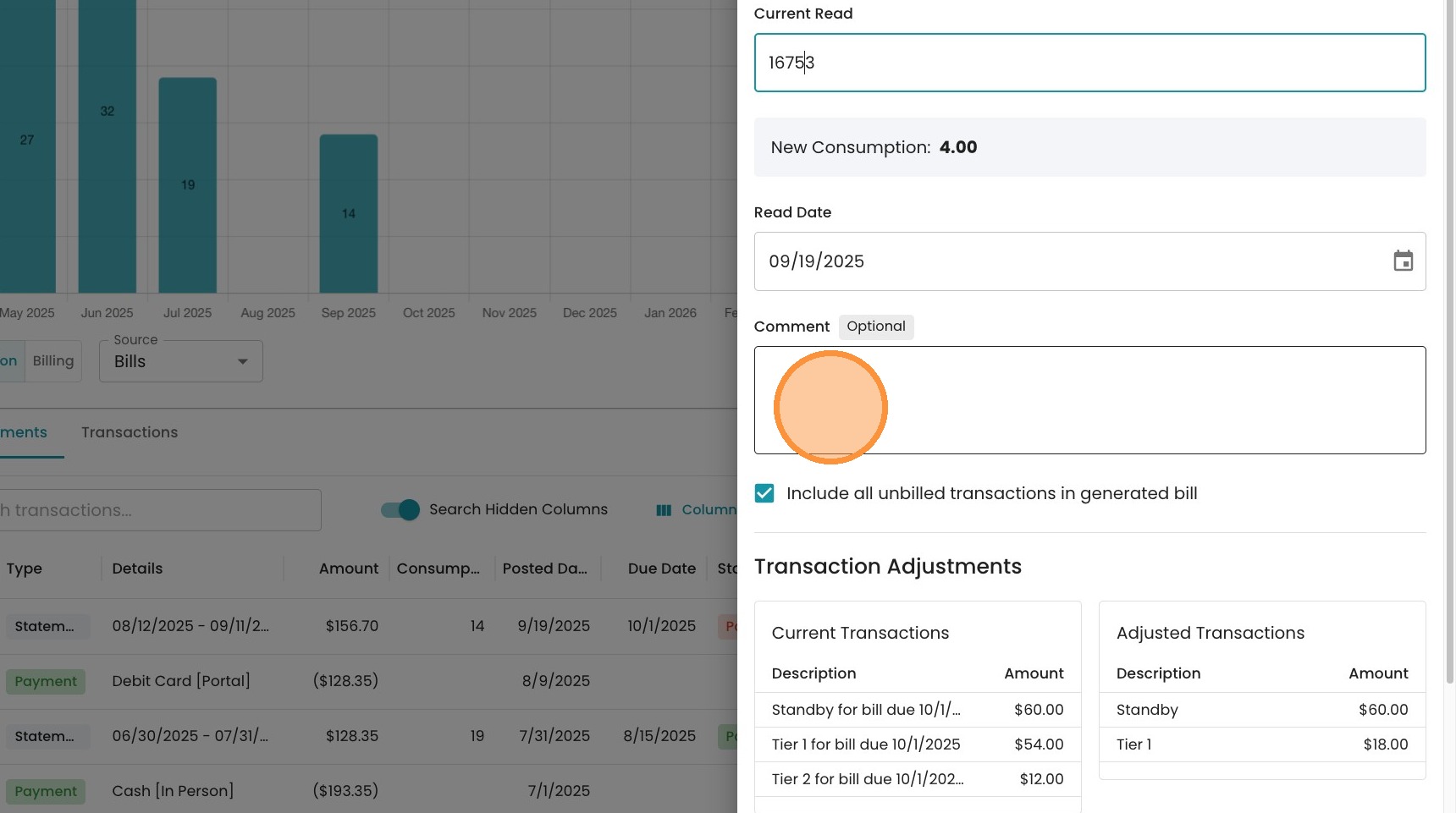The width and height of the screenshot is (1456, 813).
Task: Toggle the Search Hidden Columns switch
Action: click(x=400, y=510)
